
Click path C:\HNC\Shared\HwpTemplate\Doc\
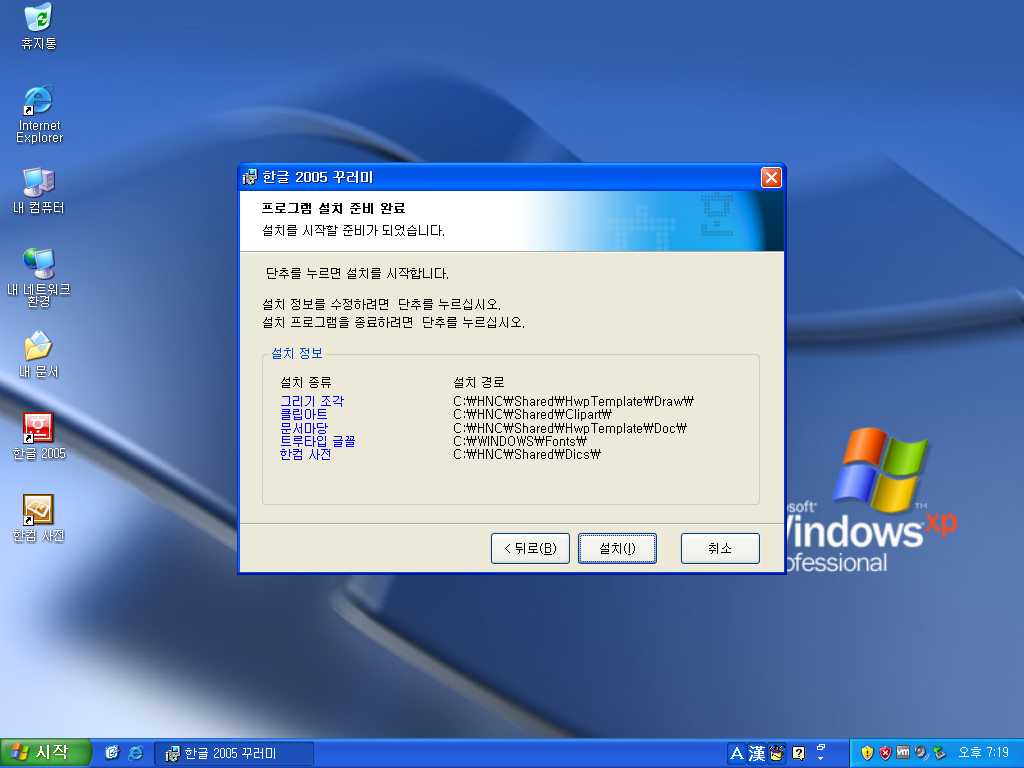pos(569,428)
